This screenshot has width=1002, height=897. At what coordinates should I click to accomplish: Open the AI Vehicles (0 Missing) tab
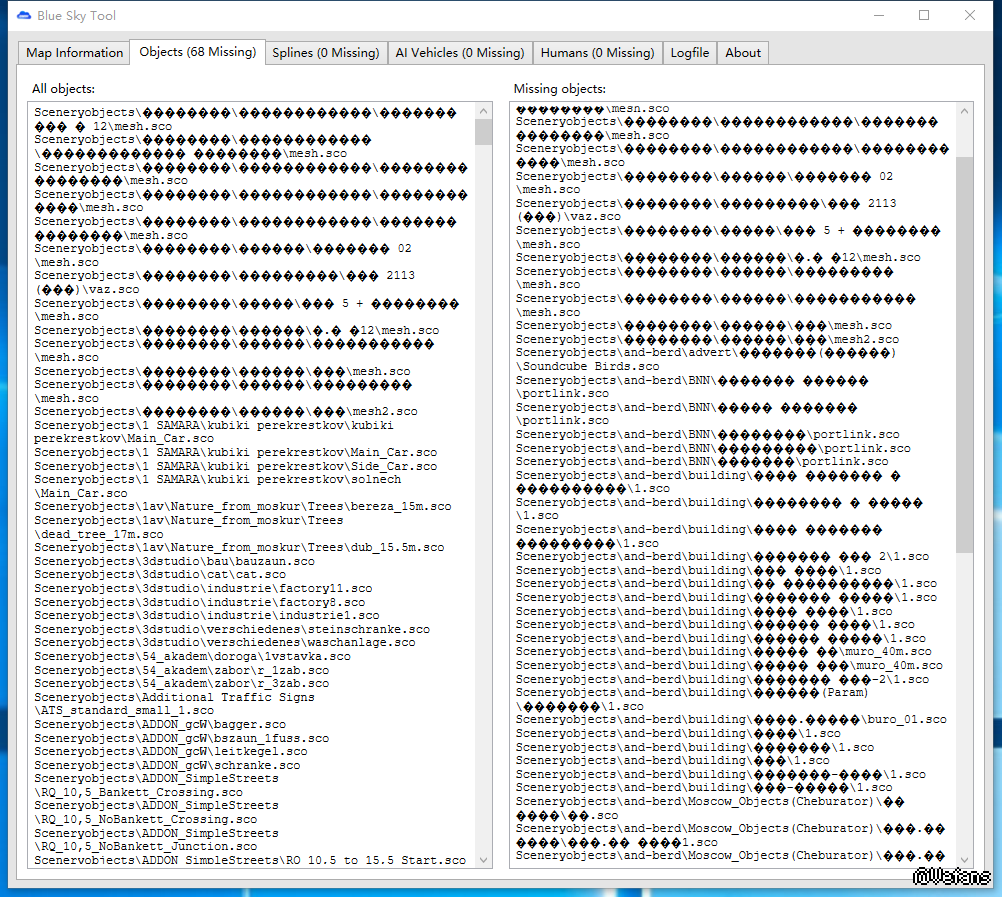point(459,53)
